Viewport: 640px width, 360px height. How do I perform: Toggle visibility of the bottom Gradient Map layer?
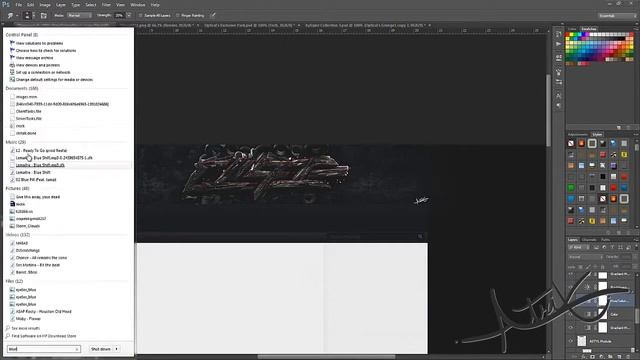point(571,328)
